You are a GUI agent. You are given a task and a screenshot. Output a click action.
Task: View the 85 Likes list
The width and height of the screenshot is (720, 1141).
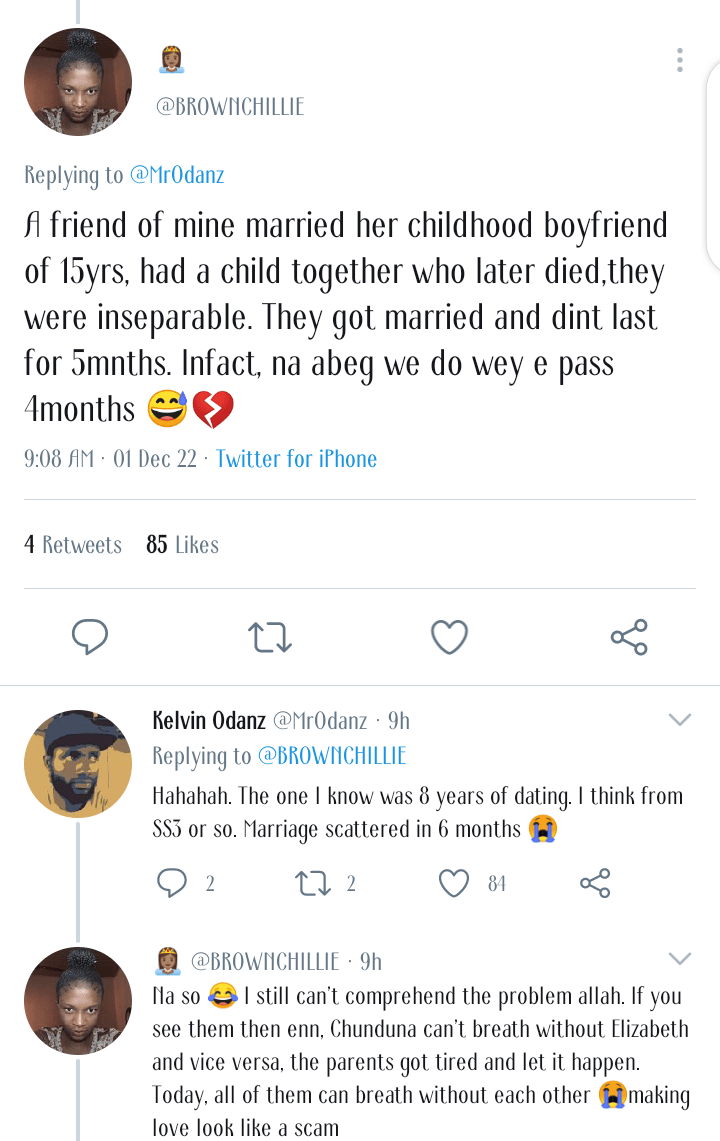(x=182, y=545)
